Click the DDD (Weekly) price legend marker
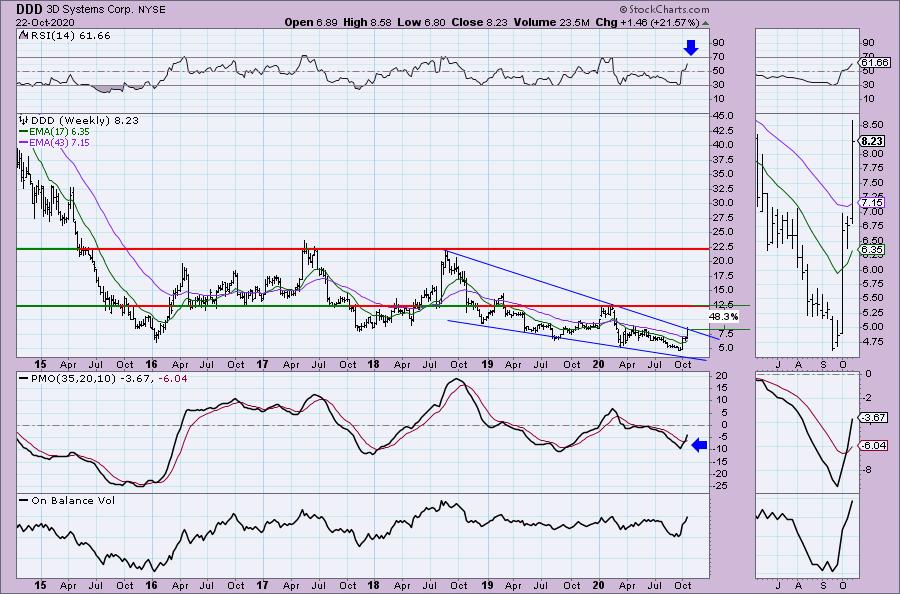Screen dimensions: 900x594 tap(22, 119)
